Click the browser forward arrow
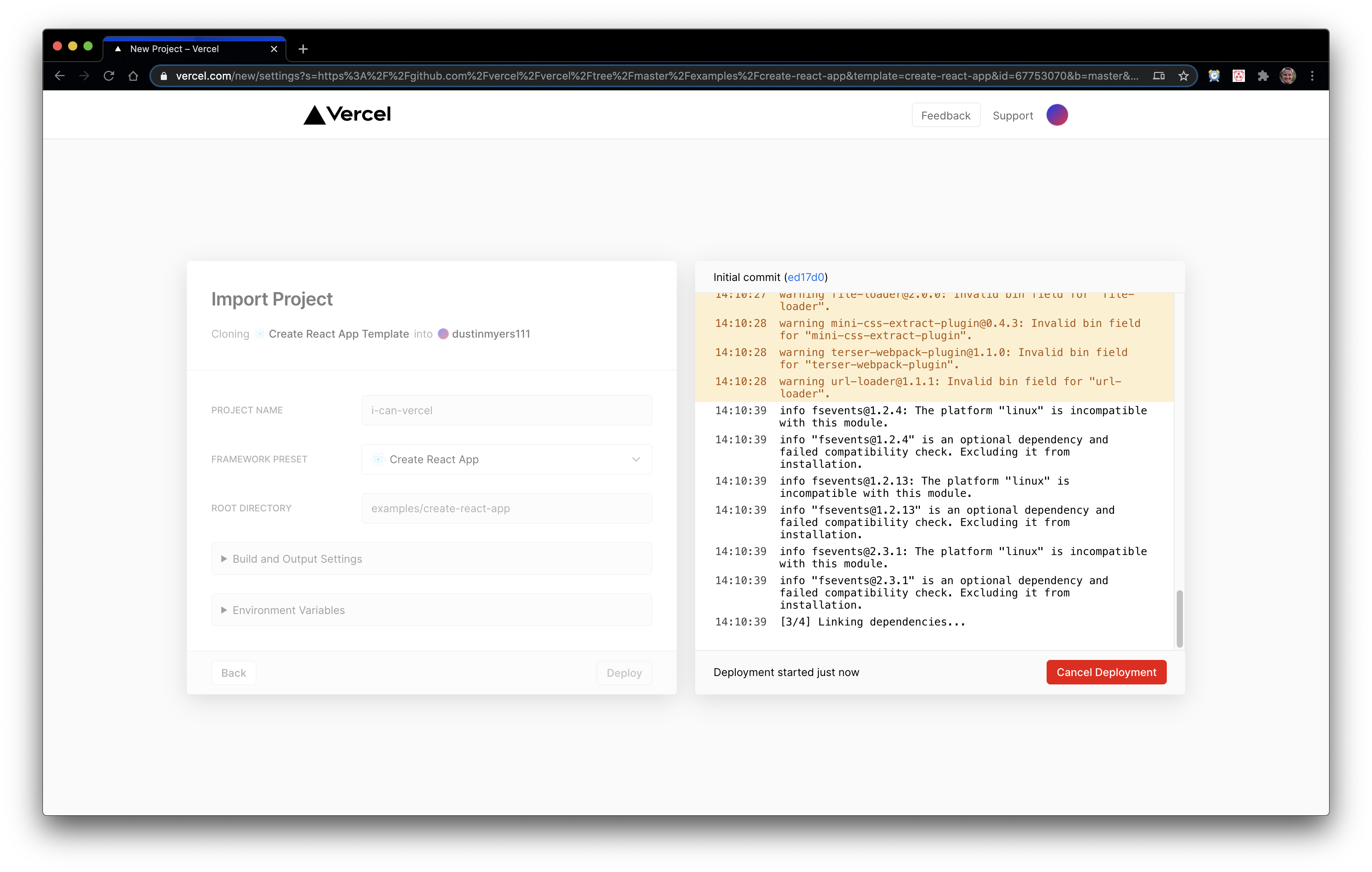Viewport: 1372px width, 872px height. click(84, 76)
